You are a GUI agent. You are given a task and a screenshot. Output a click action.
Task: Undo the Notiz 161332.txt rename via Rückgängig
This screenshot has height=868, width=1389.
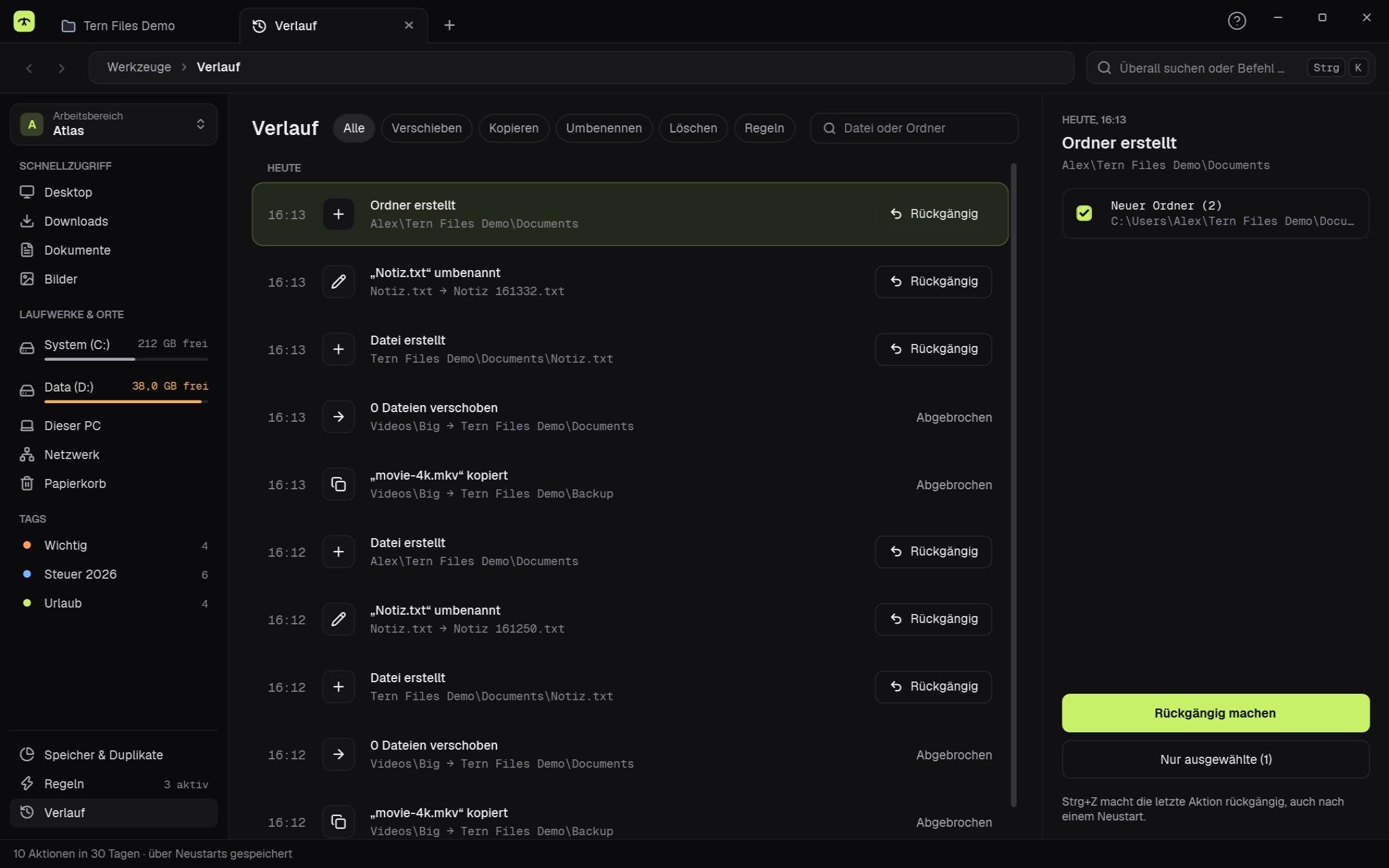coord(933,282)
